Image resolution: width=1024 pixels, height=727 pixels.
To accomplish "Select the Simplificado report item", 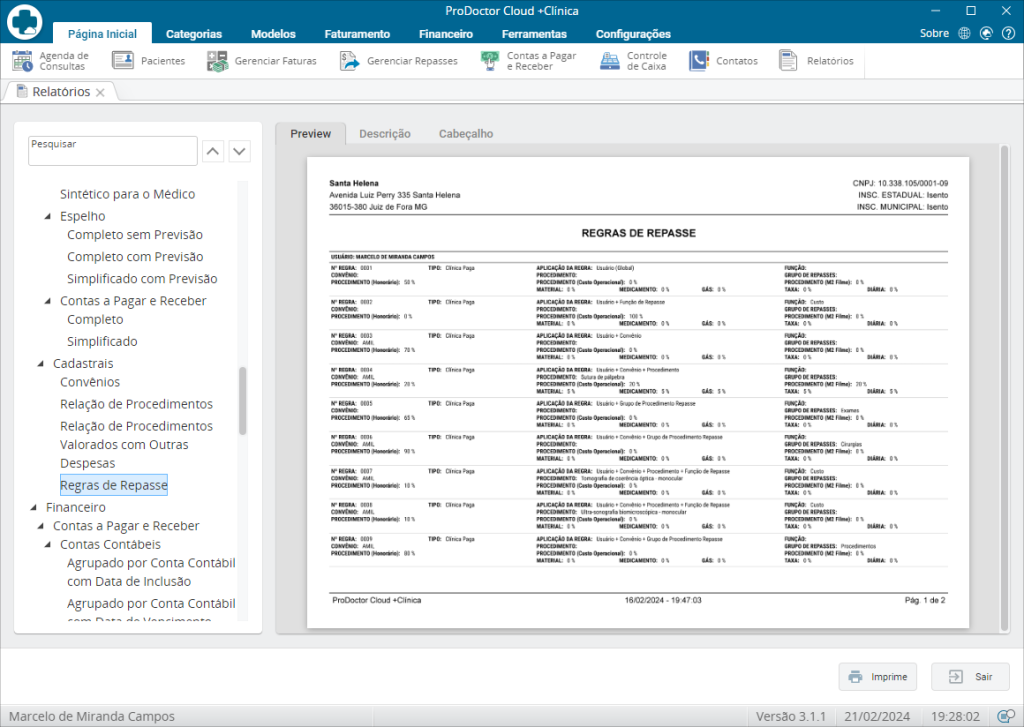I will (x=103, y=342).
